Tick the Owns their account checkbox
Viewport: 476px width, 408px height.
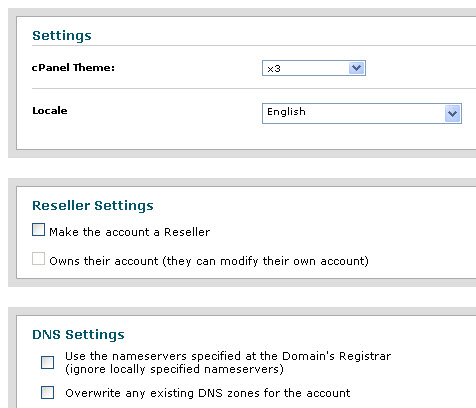tap(38, 259)
